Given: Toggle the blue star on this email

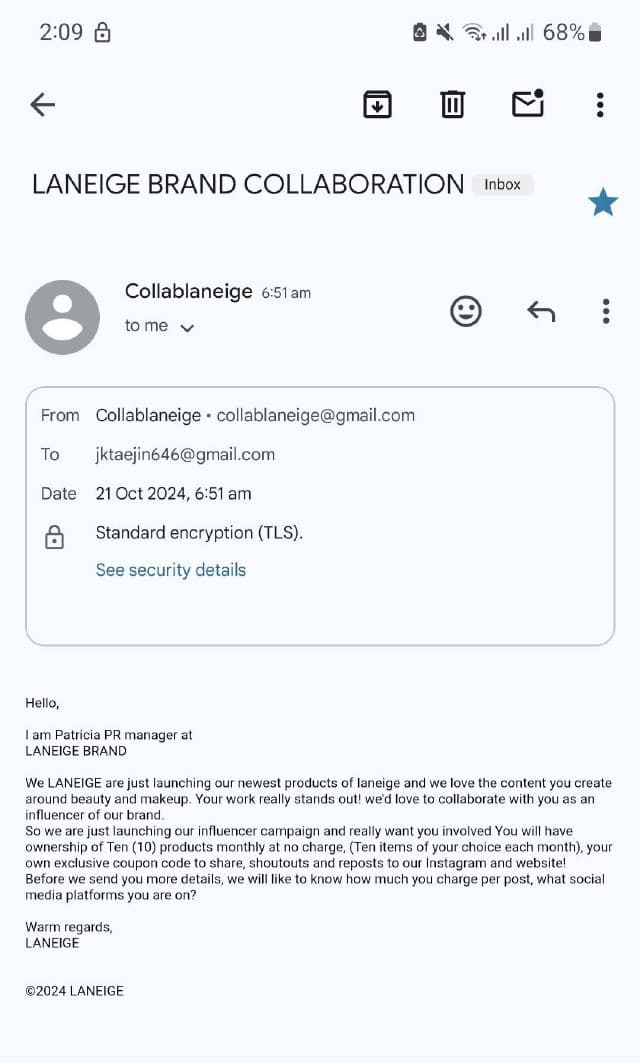Looking at the screenshot, I should pos(603,203).
